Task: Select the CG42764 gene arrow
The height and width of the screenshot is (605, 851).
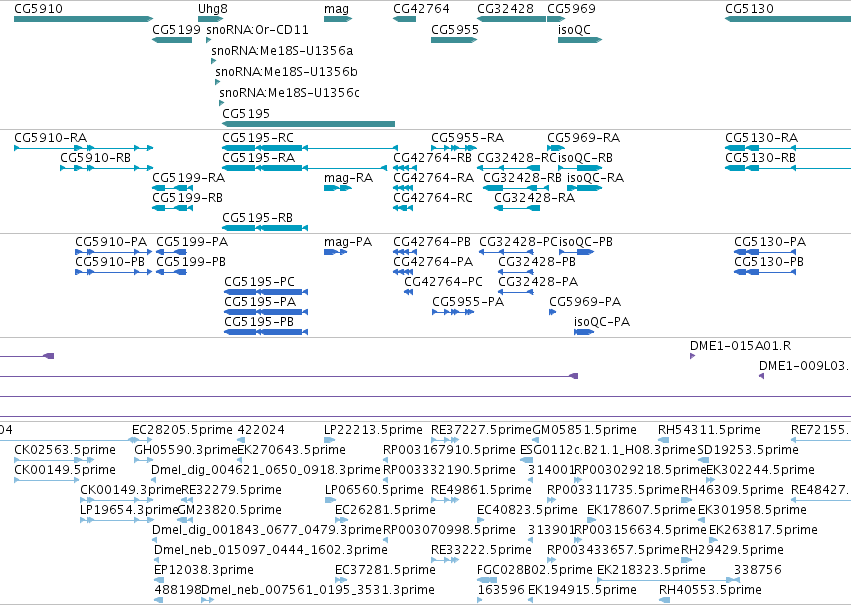Action: 404,19
